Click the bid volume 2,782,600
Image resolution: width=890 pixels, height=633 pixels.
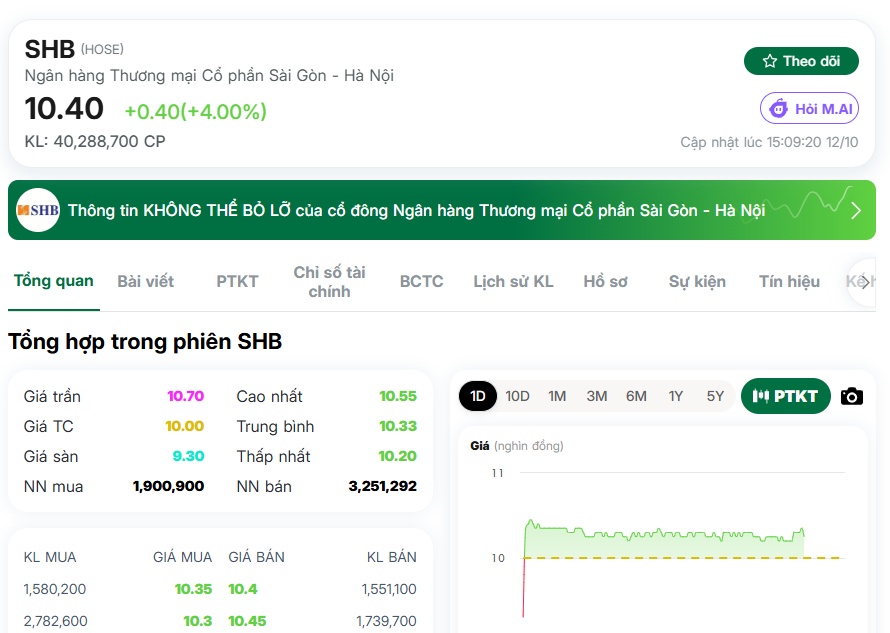click(x=56, y=621)
